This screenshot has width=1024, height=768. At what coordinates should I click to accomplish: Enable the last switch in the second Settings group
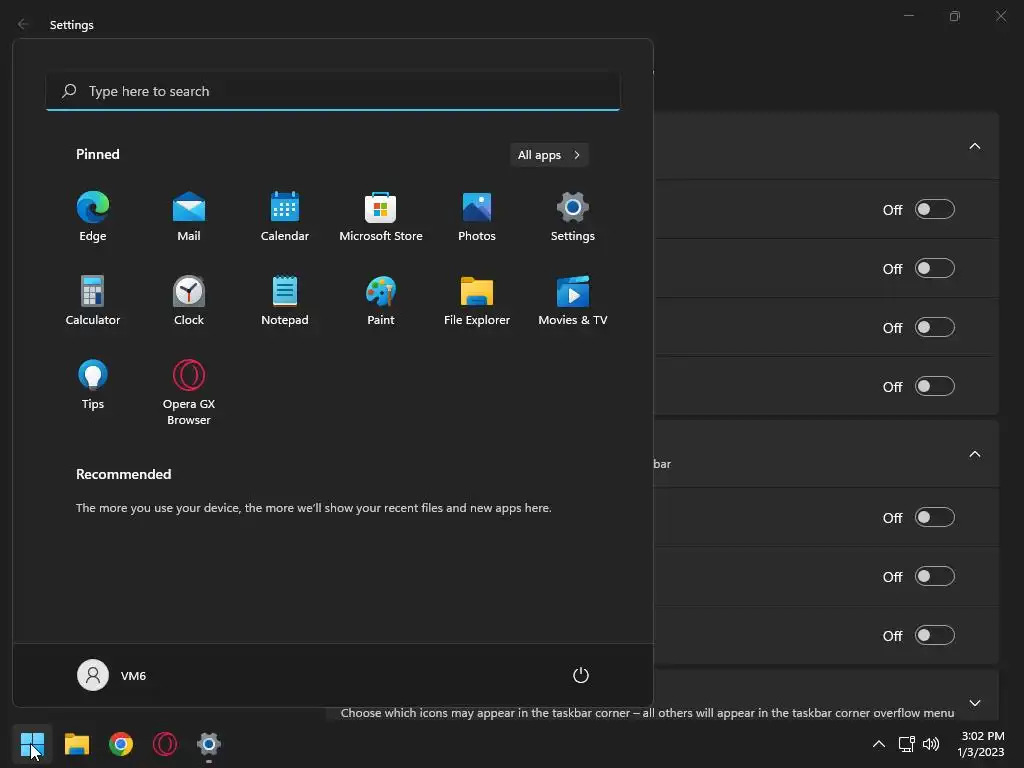(x=935, y=635)
